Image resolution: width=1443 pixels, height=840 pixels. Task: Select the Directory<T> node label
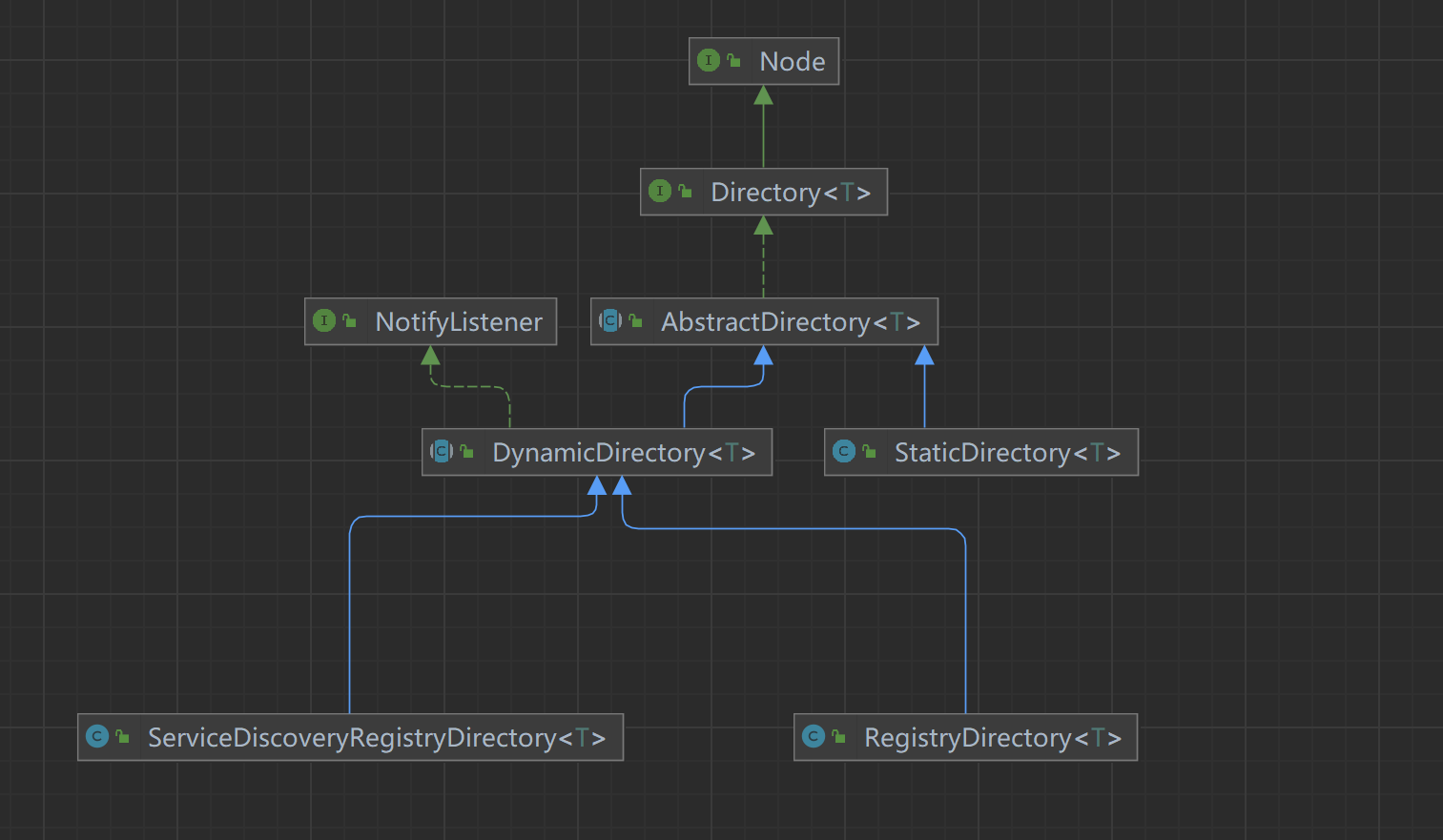coord(791,193)
